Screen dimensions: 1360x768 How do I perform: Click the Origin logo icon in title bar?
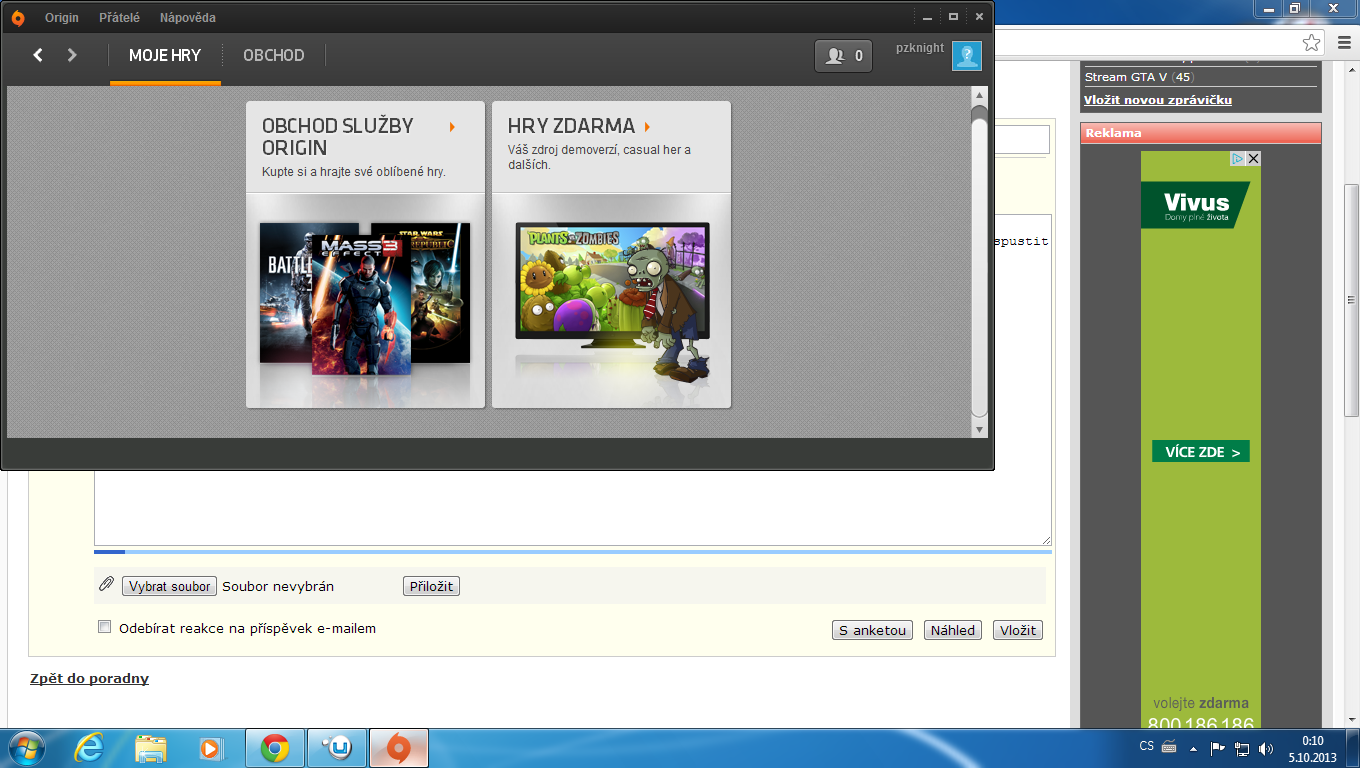[18, 18]
